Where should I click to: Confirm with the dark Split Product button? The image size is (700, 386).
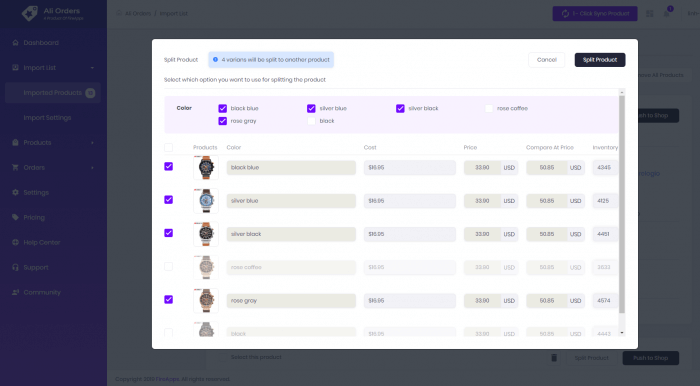click(x=600, y=60)
